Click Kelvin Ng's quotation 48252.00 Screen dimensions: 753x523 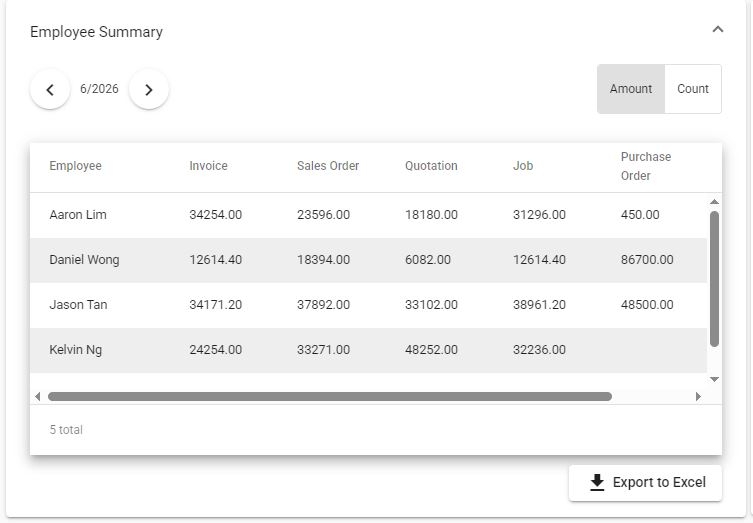tap(431, 350)
